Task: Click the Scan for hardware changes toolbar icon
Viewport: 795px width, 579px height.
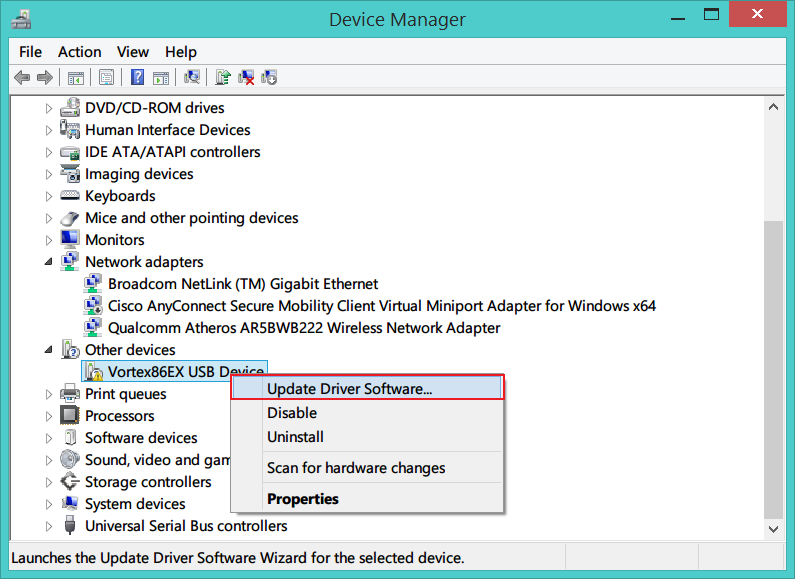Action: pyautogui.click(x=193, y=77)
